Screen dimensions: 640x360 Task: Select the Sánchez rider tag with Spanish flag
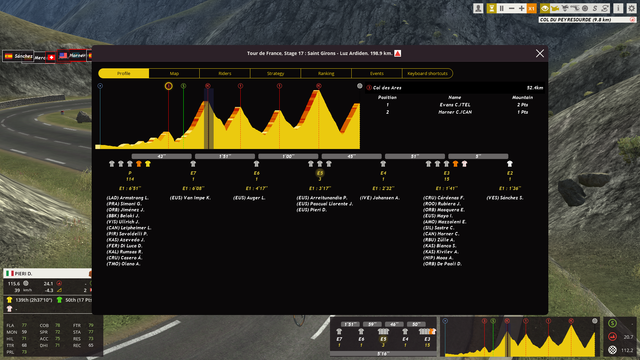[x=18, y=56]
